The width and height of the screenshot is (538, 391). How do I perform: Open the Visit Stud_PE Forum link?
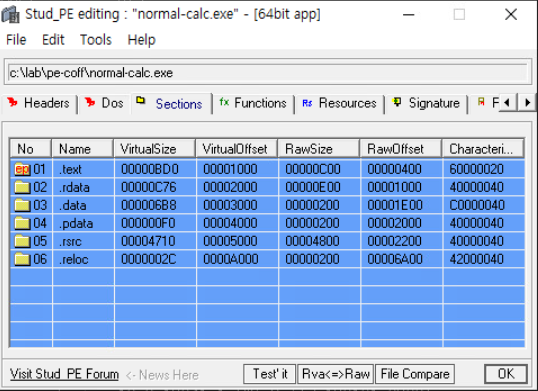pyautogui.click(x=64, y=374)
